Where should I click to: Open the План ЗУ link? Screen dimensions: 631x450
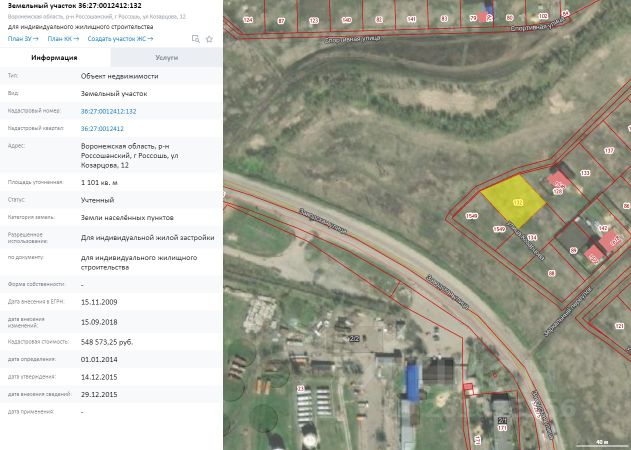(x=22, y=38)
